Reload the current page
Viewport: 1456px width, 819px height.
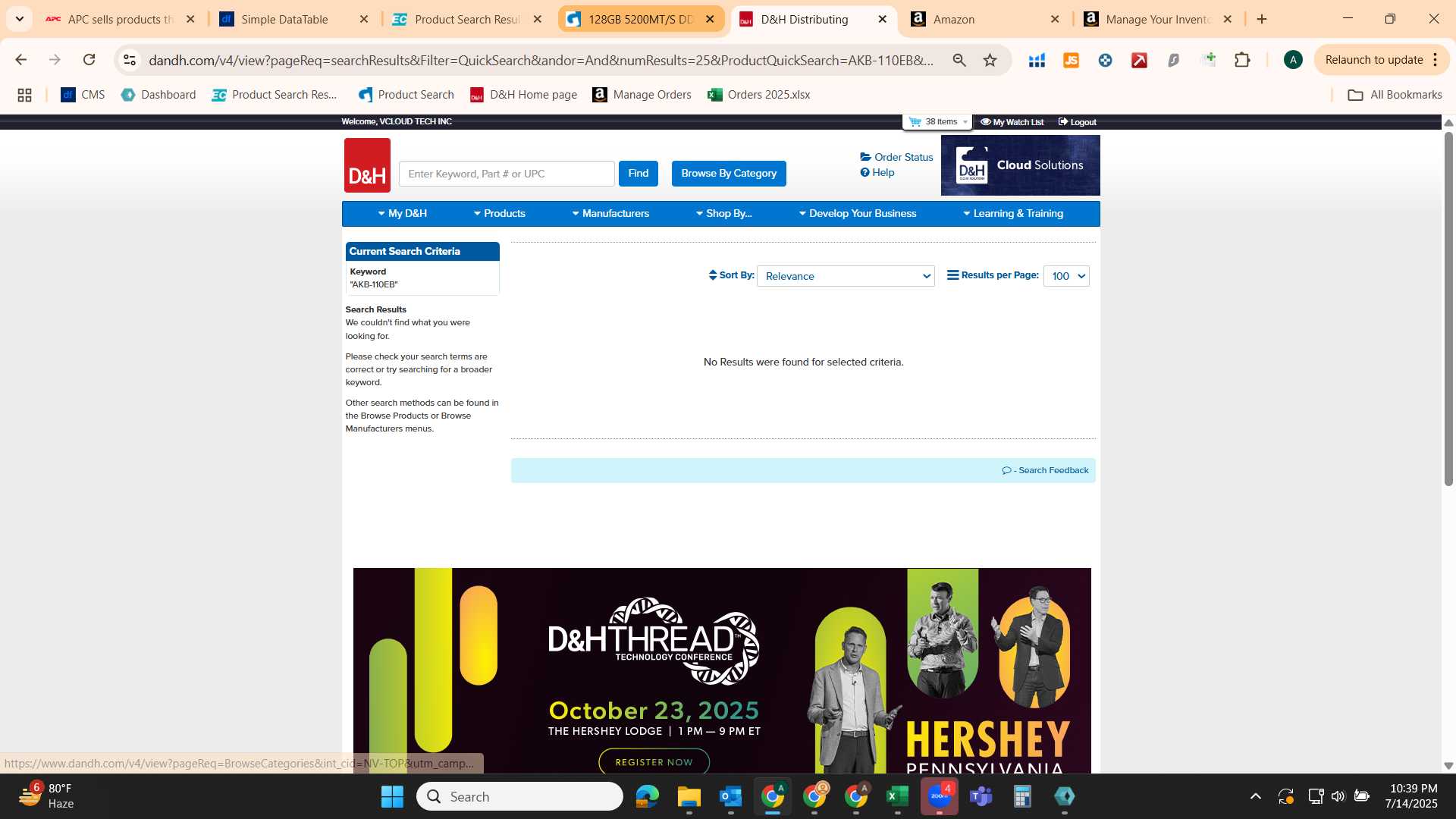(x=89, y=60)
